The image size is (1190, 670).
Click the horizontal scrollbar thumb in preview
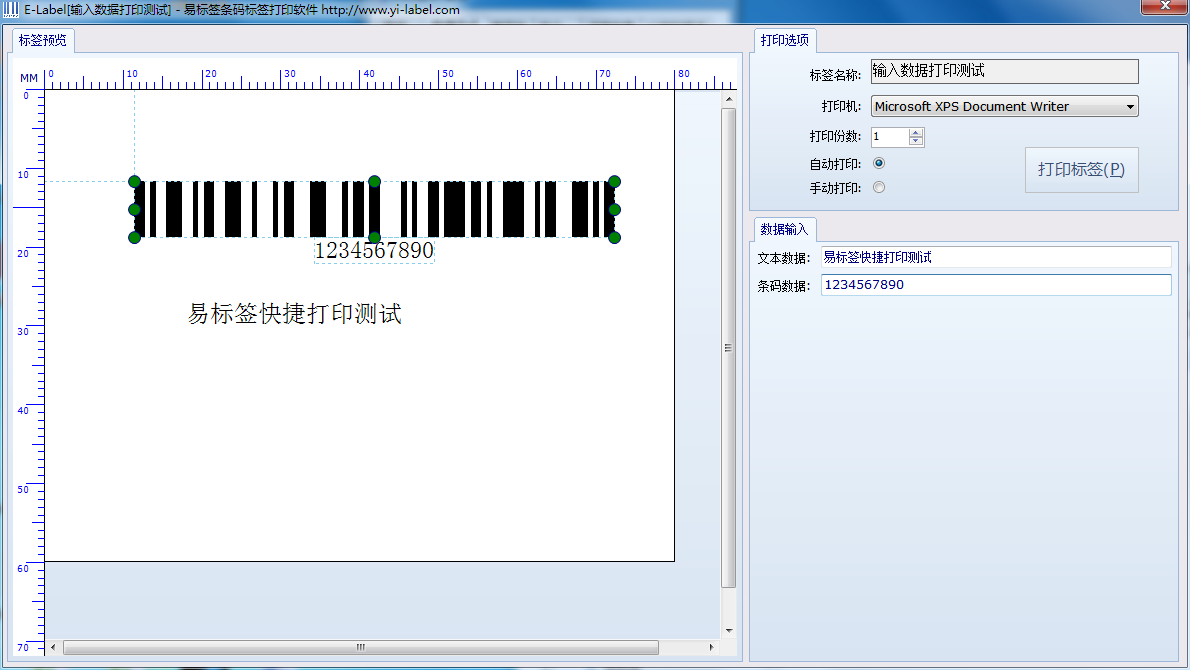(x=360, y=647)
